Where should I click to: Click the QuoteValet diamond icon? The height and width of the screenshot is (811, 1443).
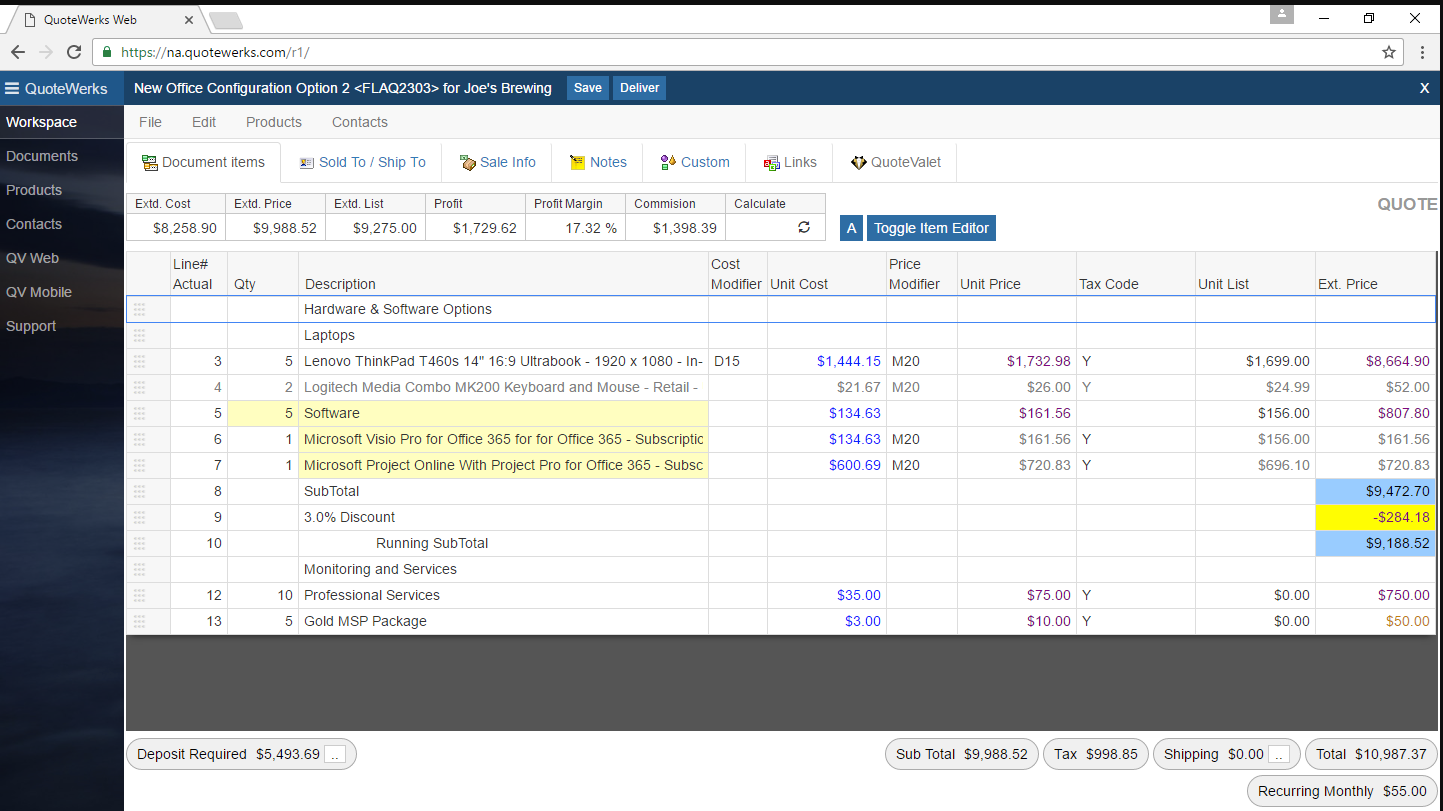pos(858,162)
